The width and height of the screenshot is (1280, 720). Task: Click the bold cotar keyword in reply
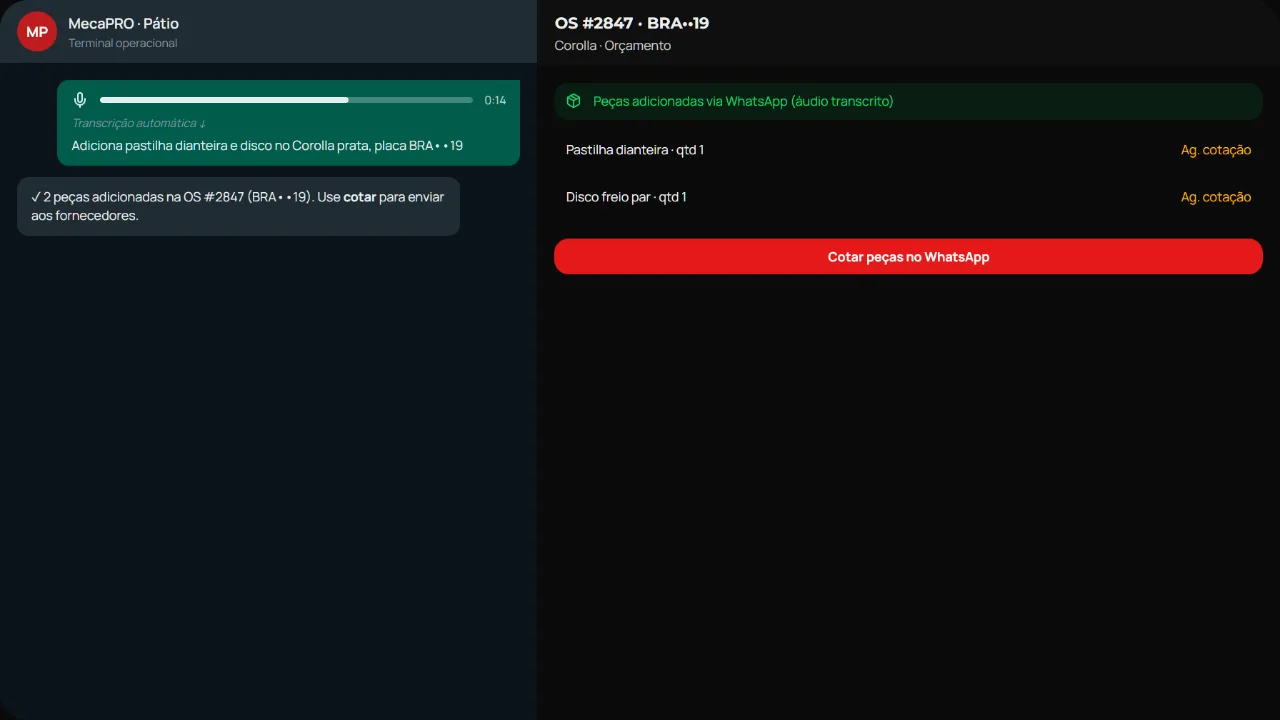pos(360,197)
